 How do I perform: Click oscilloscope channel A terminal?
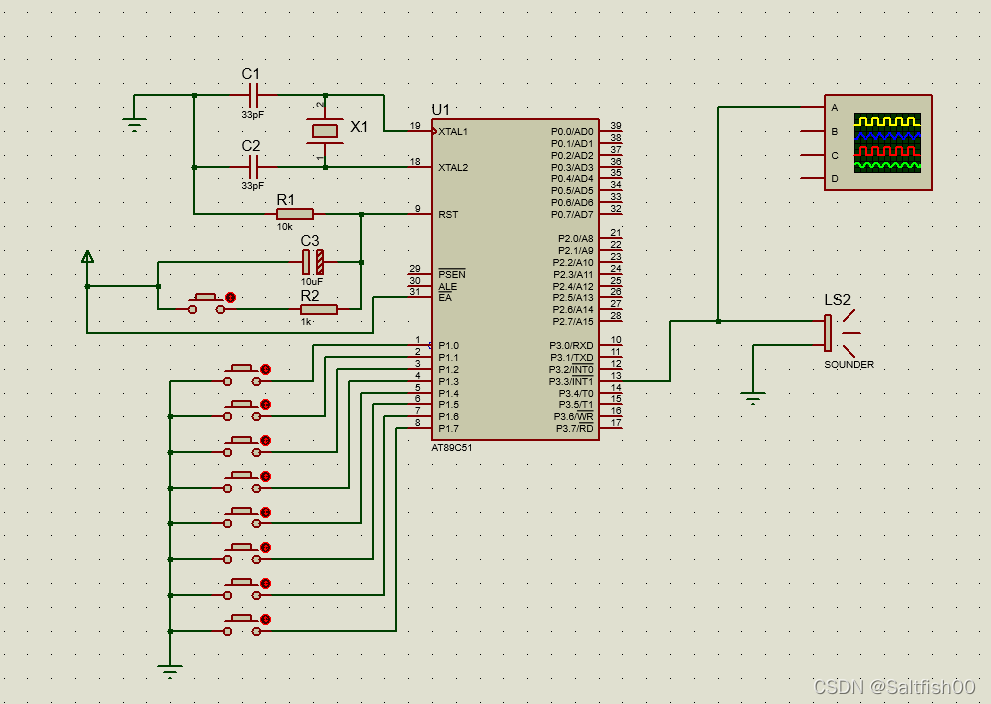[x=813, y=107]
